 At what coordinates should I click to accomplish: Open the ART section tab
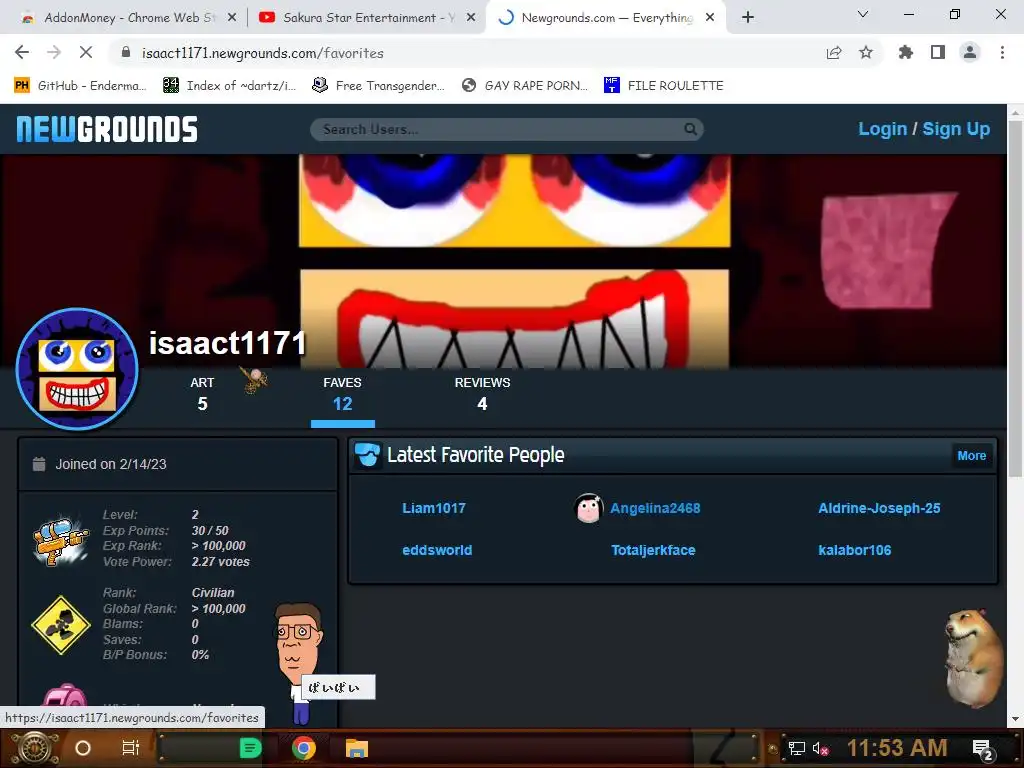point(202,394)
